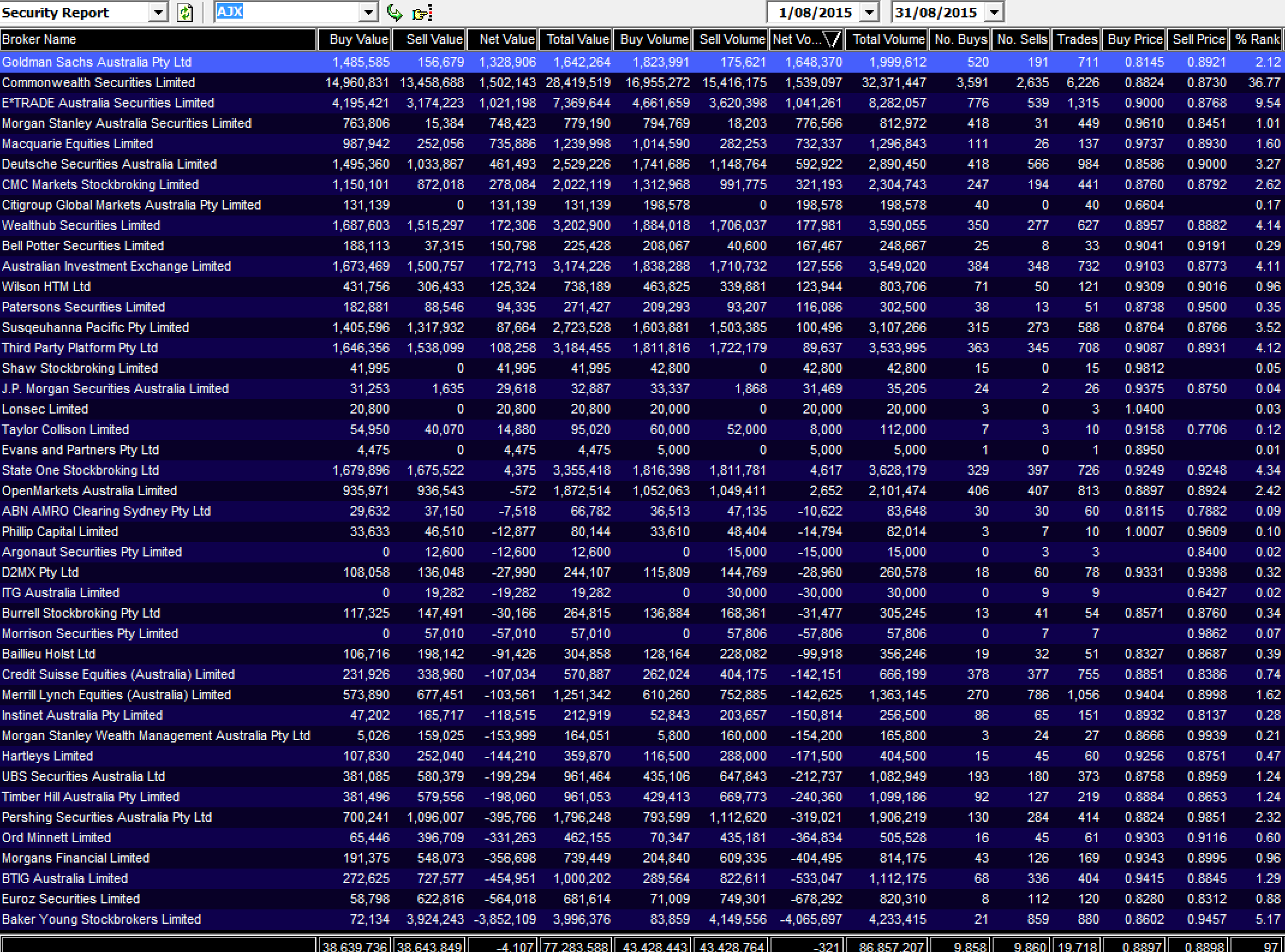This screenshot has width=1285, height=952.
Task: Select Lonsec Limited row
Action: coord(641,409)
